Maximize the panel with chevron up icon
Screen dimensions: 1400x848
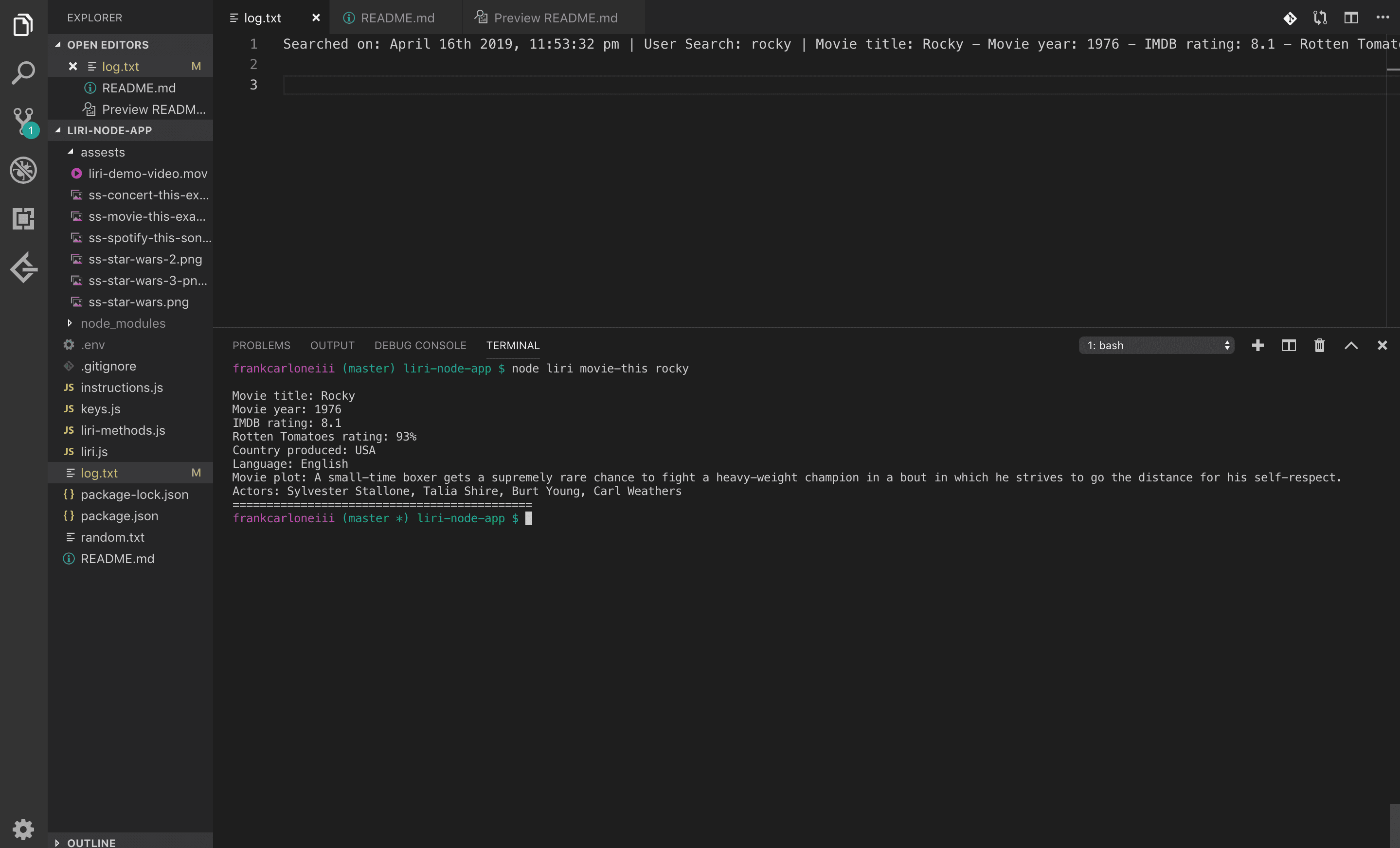(x=1351, y=345)
